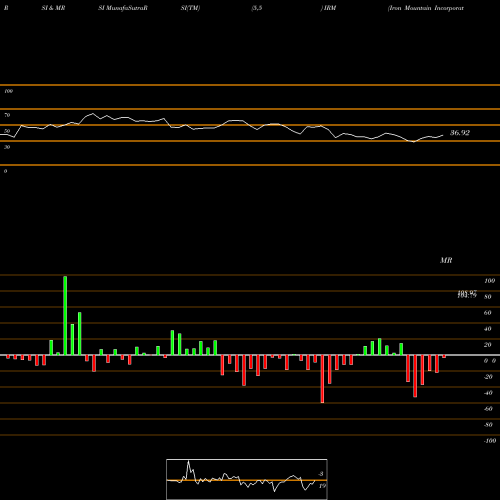500x500 pixels.
Task: Click the tallest green MR histogram bar
Action: (65, 315)
